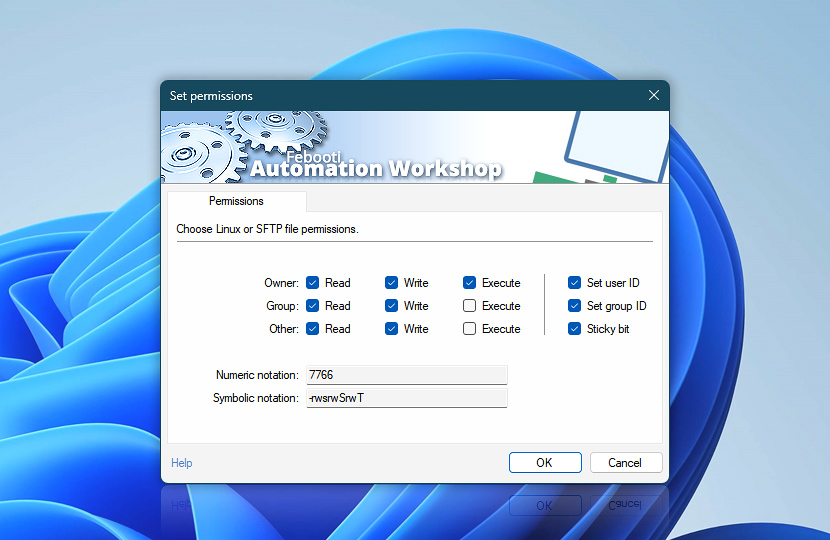
Task: Click the Numeric notation label
Action: [x=257, y=375]
